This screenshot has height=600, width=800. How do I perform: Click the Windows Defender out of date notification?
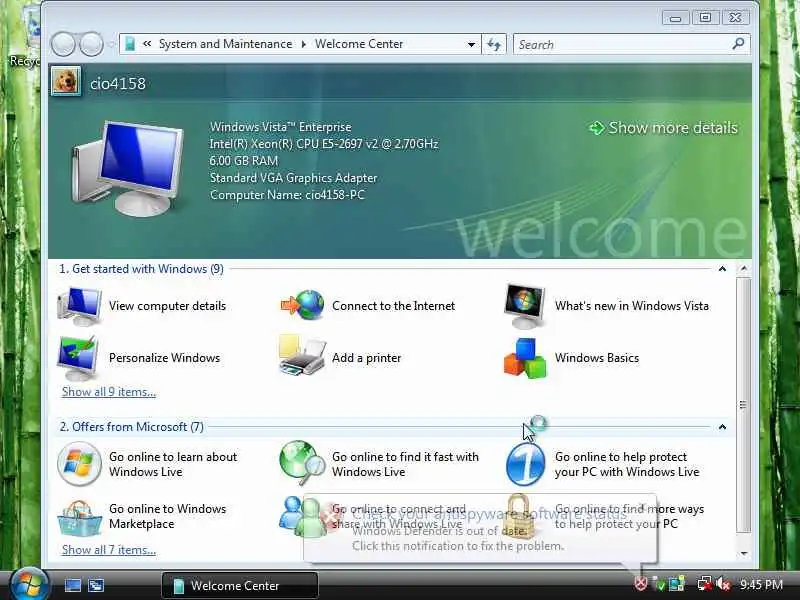coord(480,529)
